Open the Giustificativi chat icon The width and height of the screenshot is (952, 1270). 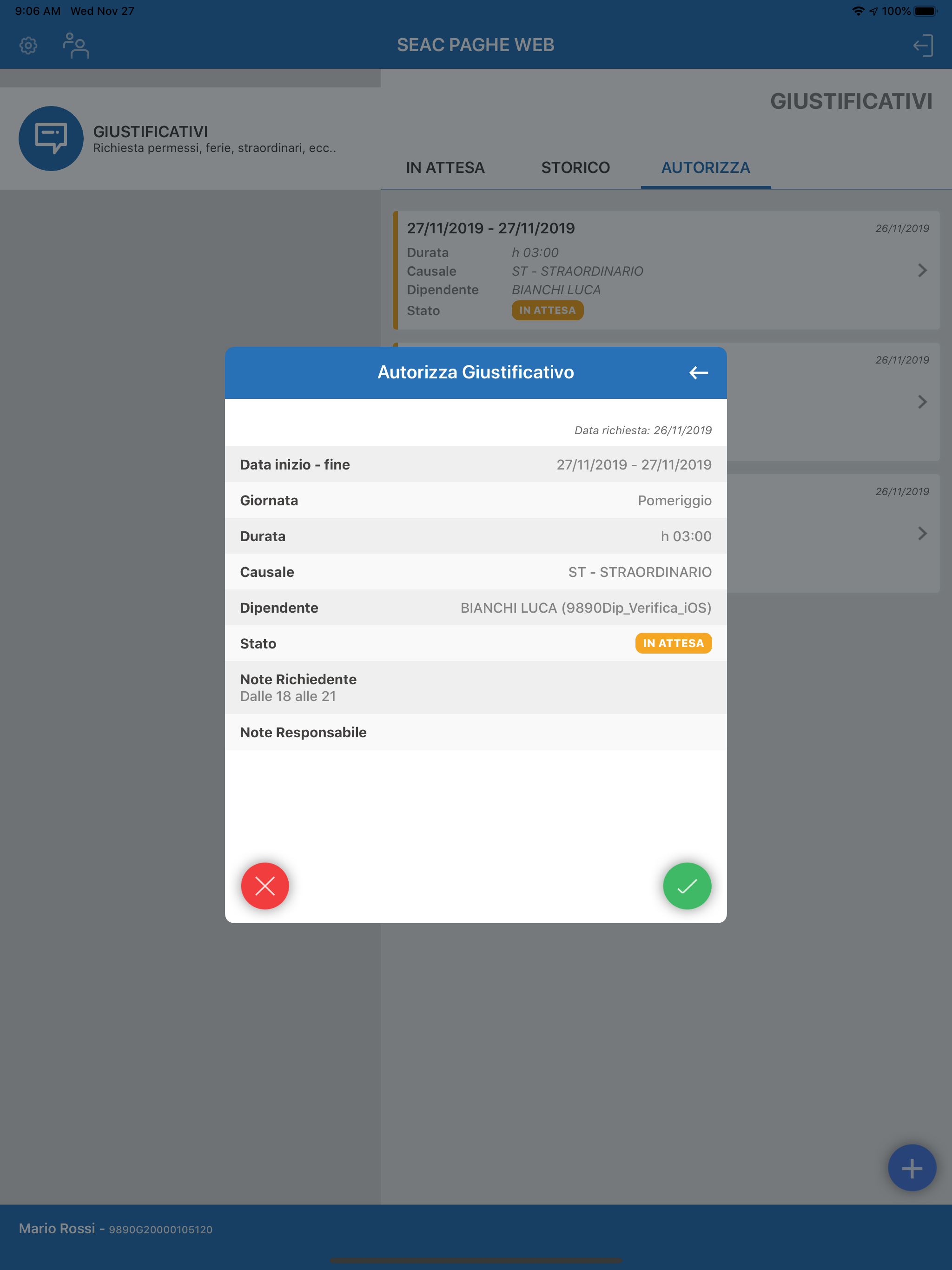click(51, 139)
